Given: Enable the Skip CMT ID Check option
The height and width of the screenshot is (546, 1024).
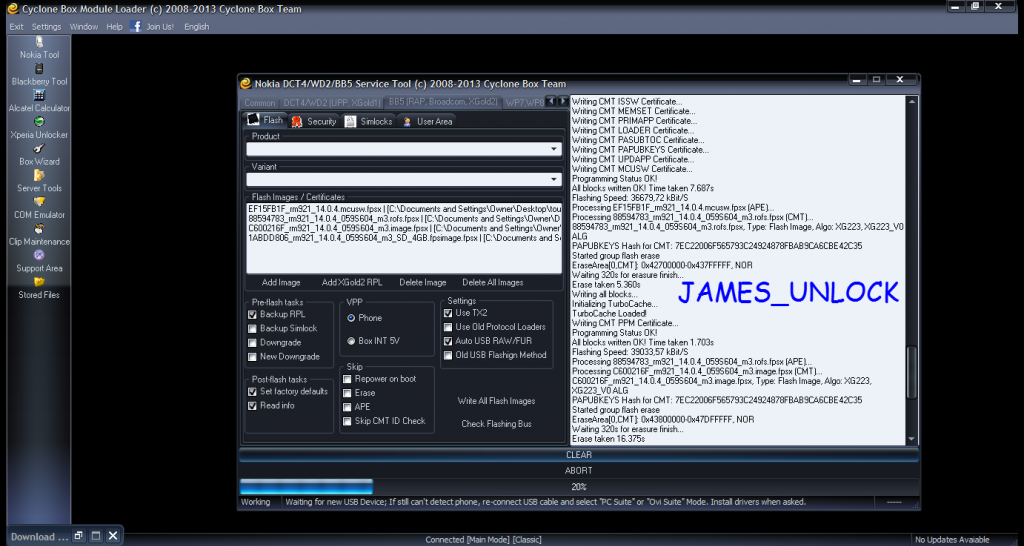Looking at the screenshot, I should click(347, 421).
